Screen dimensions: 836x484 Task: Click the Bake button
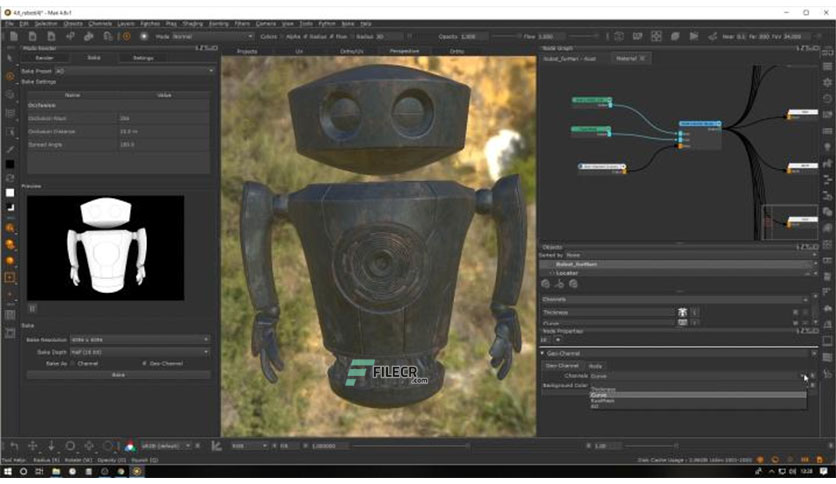pos(118,375)
